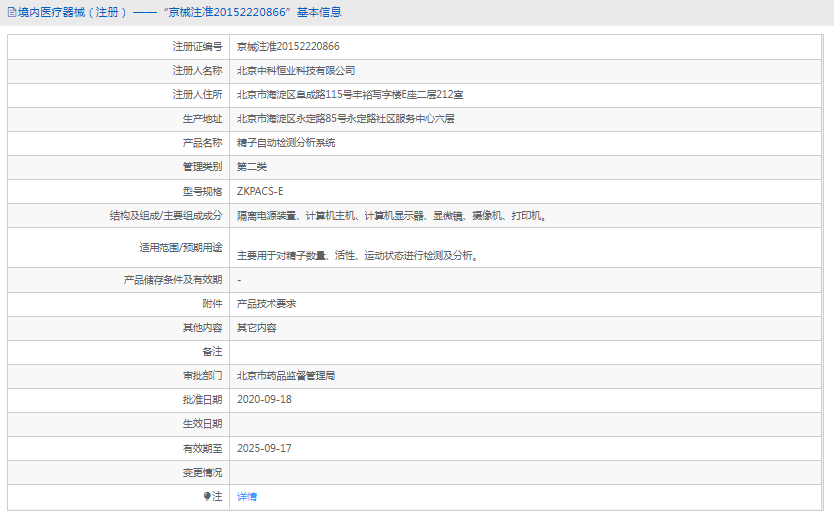Image resolution: width=834 pixels, height=516 pixels.
Task: Click the 适用范围/预期用途 label
Action: click(181, 247)
